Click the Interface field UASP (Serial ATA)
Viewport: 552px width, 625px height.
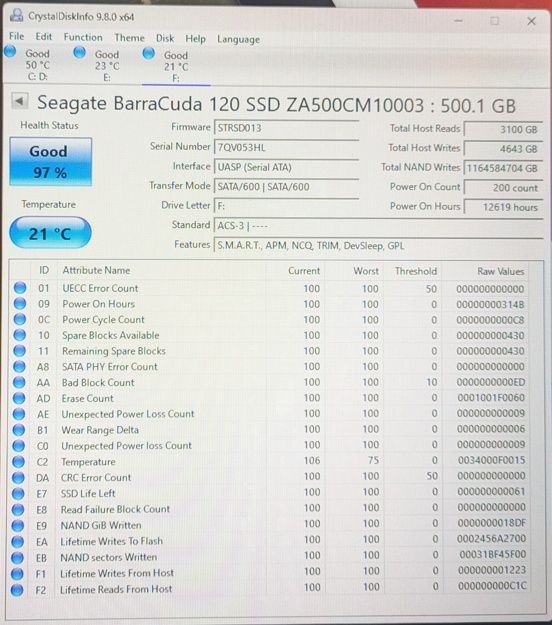[287, 167]
